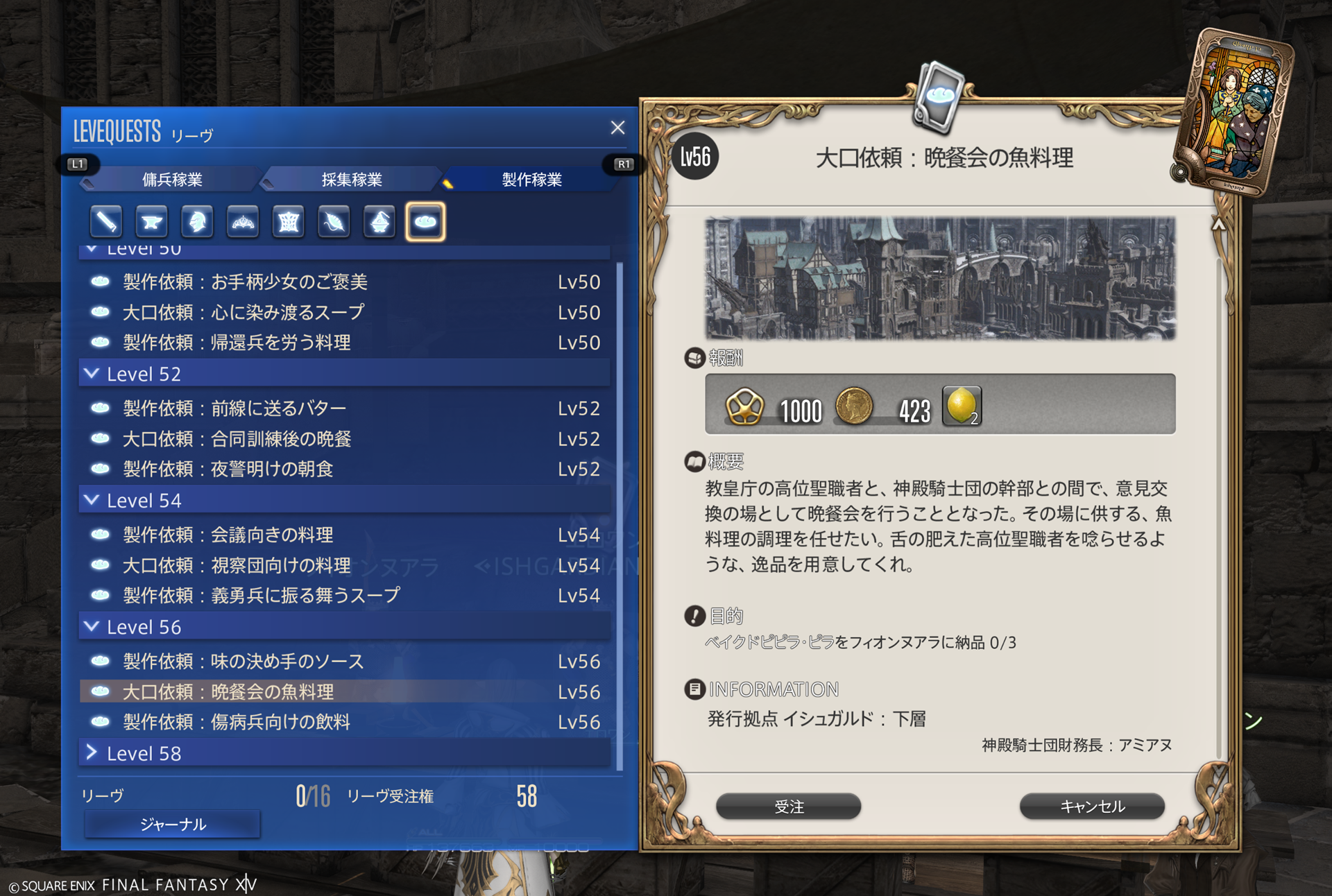Screen dimensions: 1332x896
Task: Select the Leatherworker hide class icon
Action: pos(289,222)
